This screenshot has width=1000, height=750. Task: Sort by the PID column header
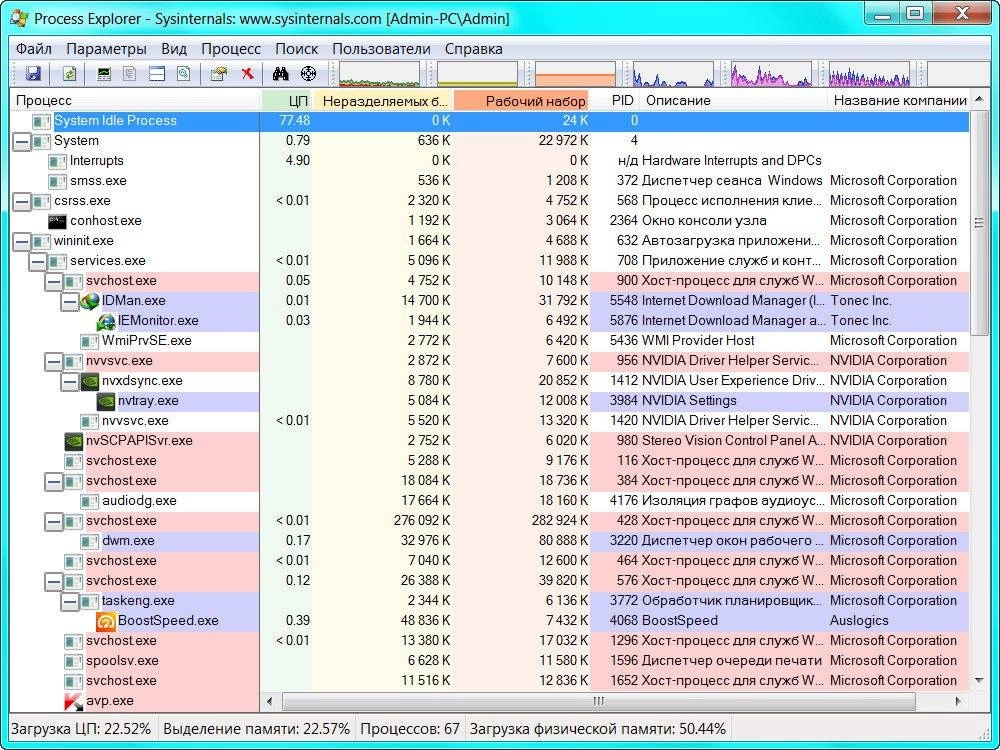[x=615, y=101]
